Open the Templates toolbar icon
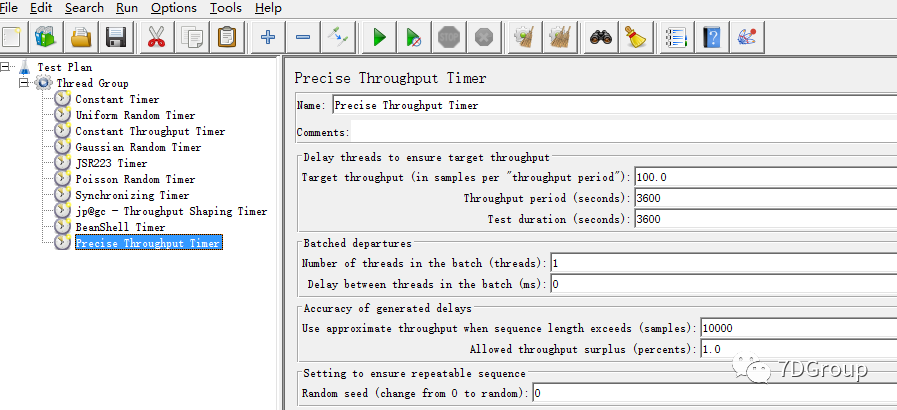 click(45, 38)
